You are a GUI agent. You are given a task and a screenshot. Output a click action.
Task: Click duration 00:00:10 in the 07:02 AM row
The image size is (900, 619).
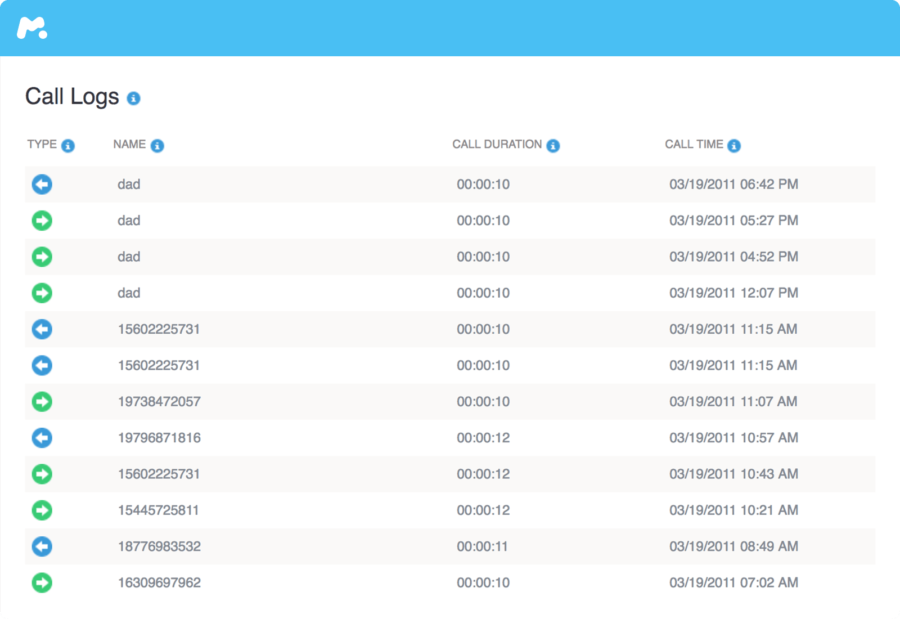pos(483,582)
